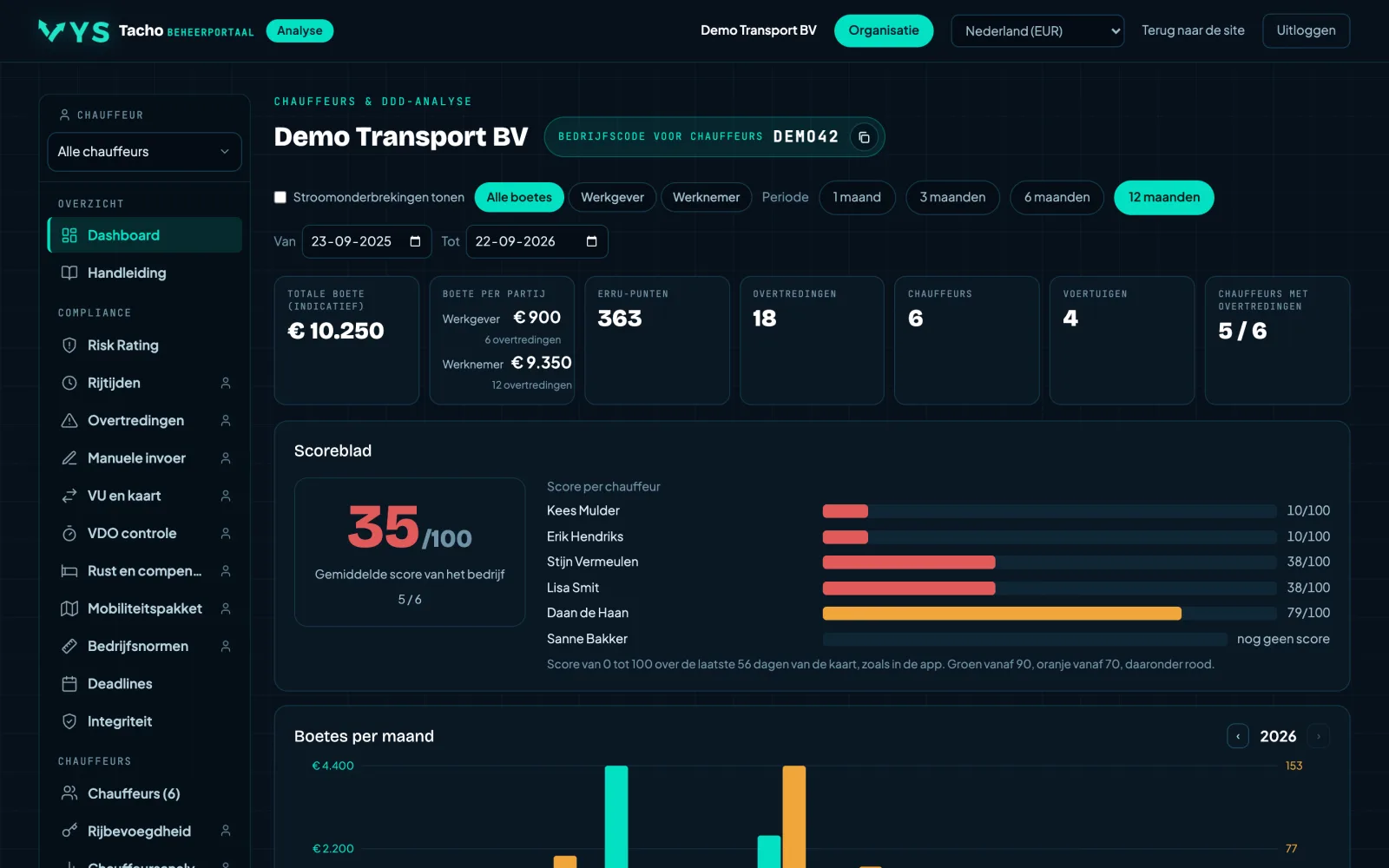Click the Integriteit shield-check icon
This screenshot has width=1389, height=868.
[69, 721]
